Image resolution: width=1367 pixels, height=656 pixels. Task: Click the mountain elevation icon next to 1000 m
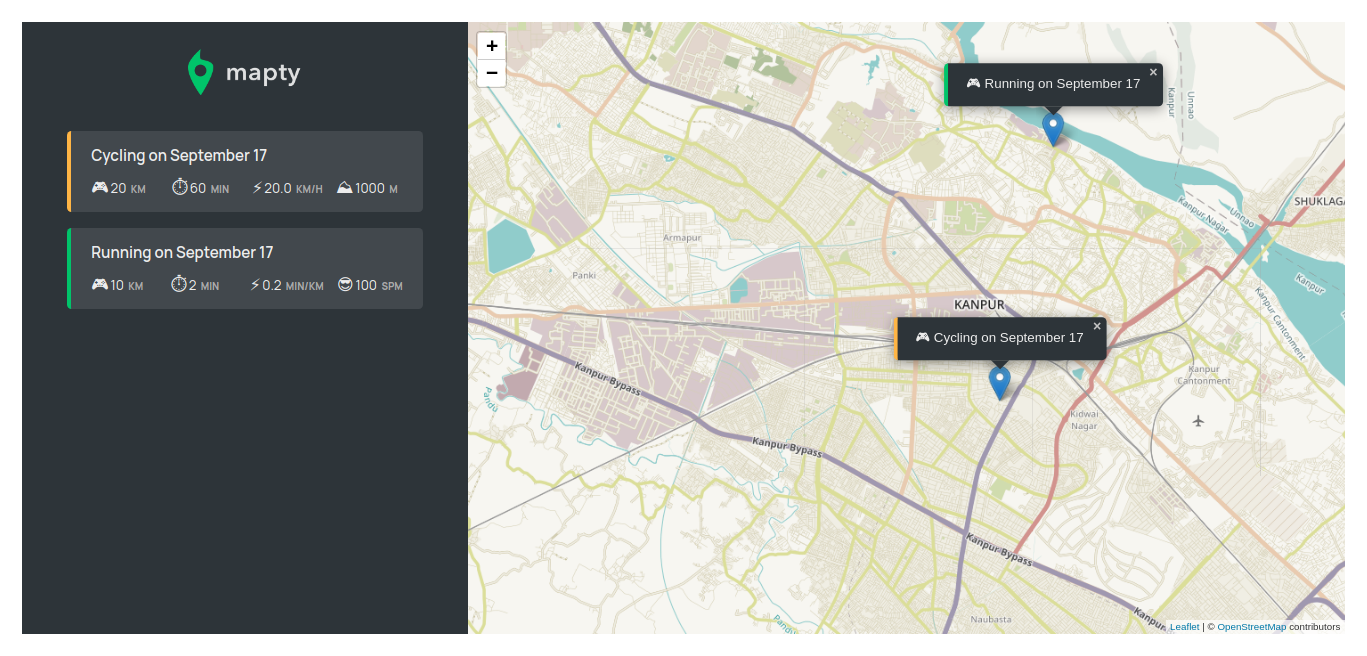click(x=344, y=187)
